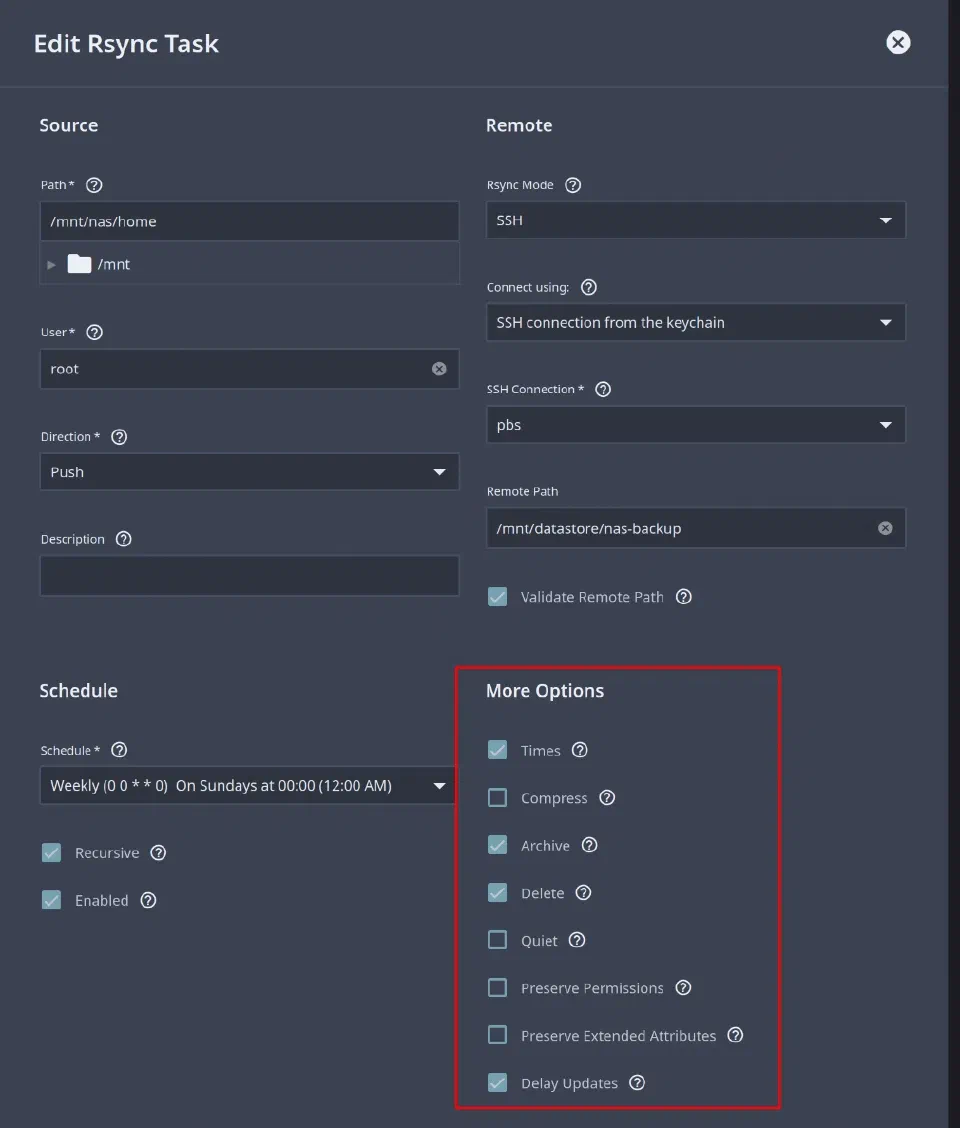The width and height of the screenshot is (960, 1128).
Task: Open help tooltip for Compress option
Action: coord(607,798)
